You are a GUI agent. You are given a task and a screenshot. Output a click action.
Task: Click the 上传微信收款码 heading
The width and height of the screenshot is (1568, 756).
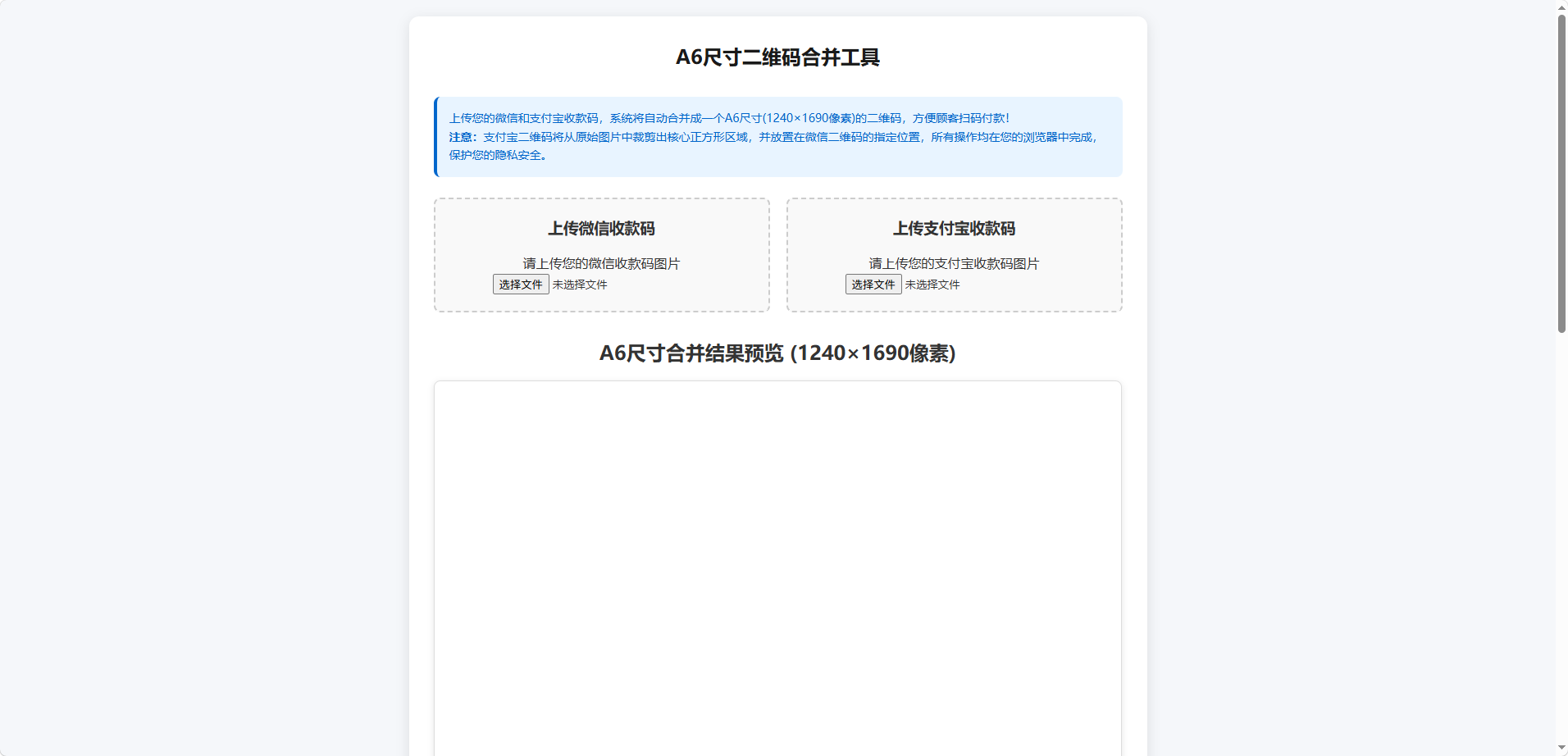[602, 229]
